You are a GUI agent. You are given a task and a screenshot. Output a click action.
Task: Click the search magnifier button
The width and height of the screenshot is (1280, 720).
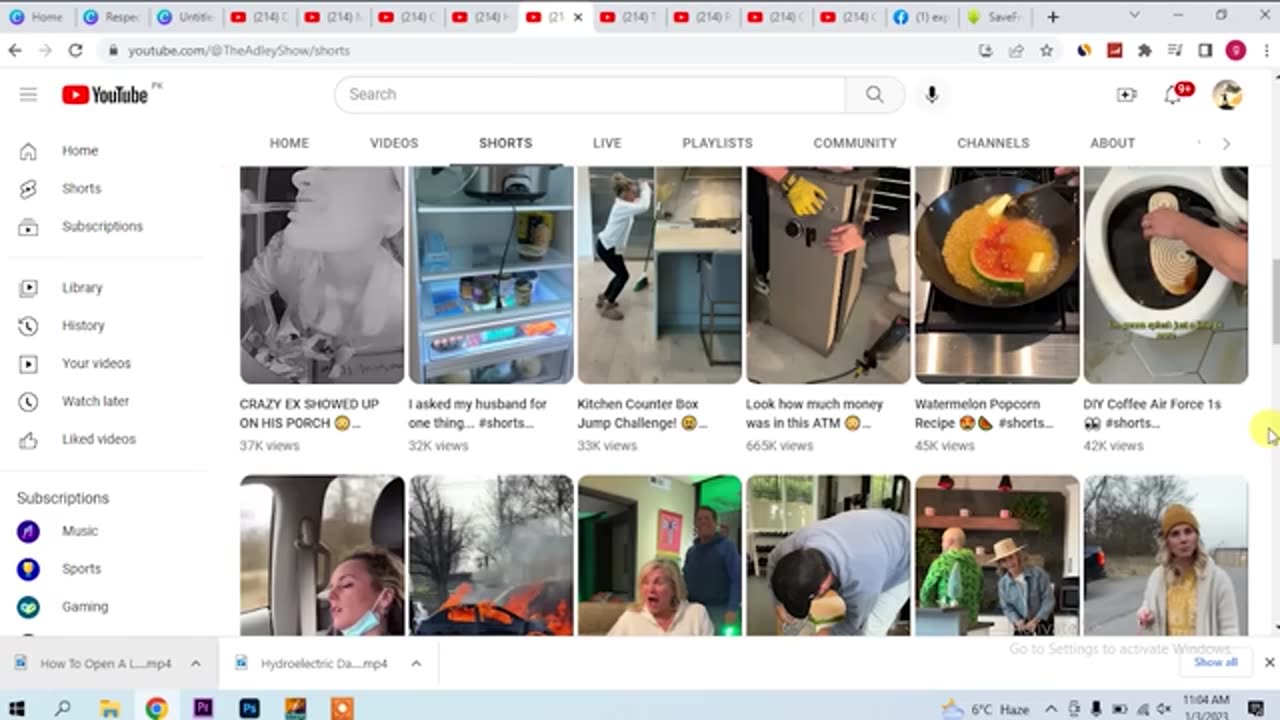pyautogui.click(x=875, y=94)
